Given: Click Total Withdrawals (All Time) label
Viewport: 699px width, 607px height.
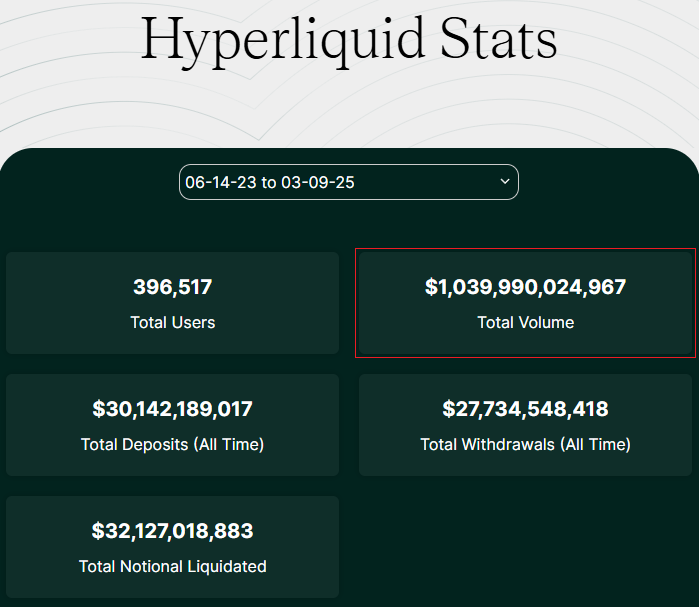Looking at the screenshot, I should [x=526, y=444].
